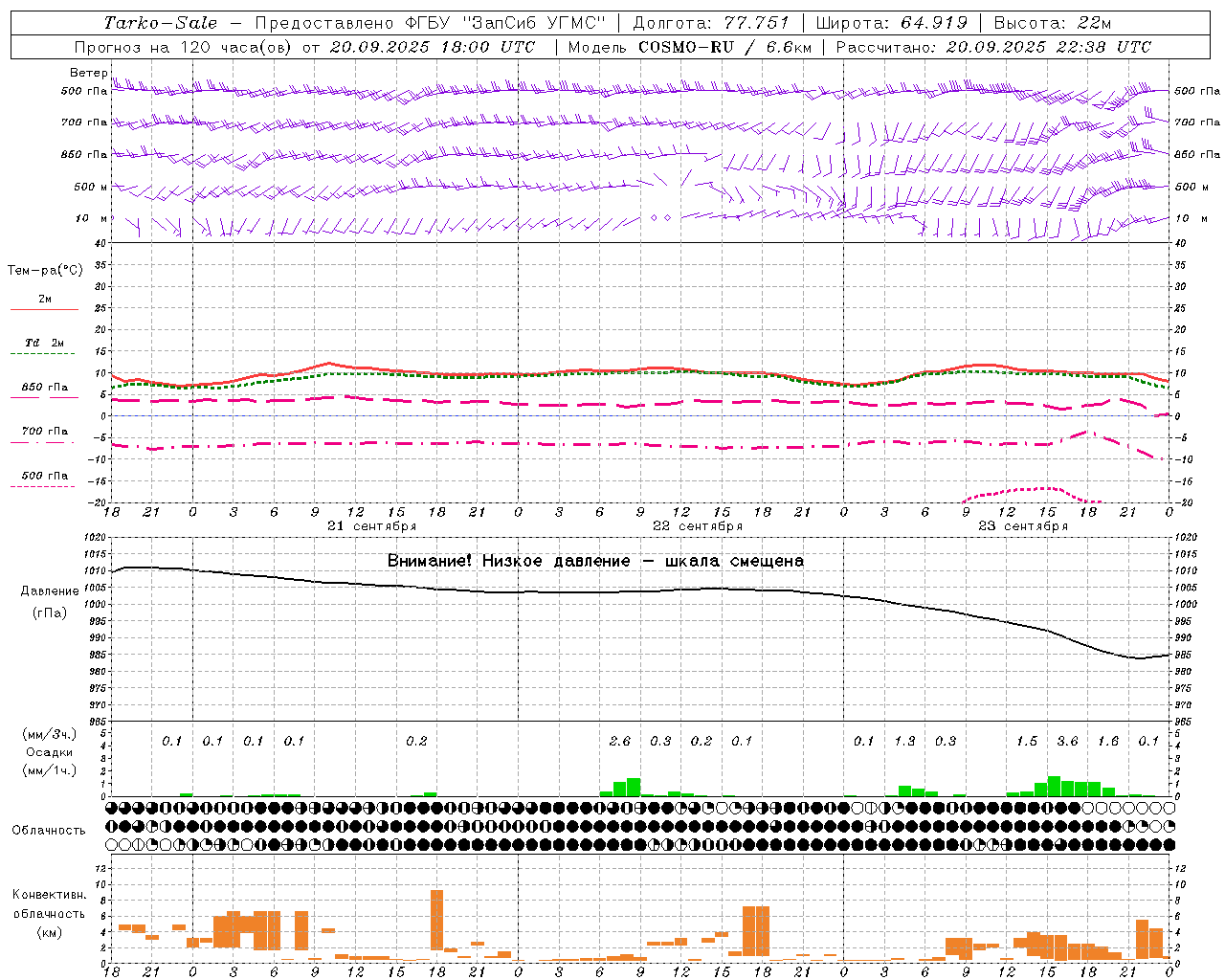Click the "700 гПа" temperature legend entry
Screen dimensions: 1225x980
click(45, 432)
